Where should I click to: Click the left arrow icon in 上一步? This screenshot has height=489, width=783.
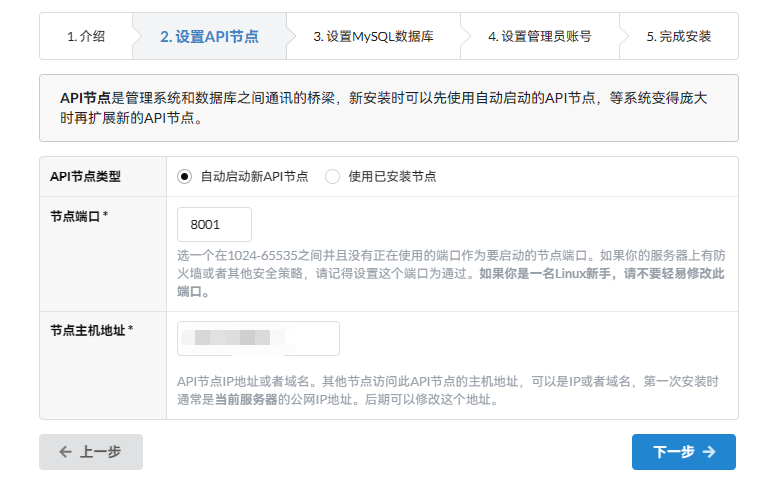[66, 452]
